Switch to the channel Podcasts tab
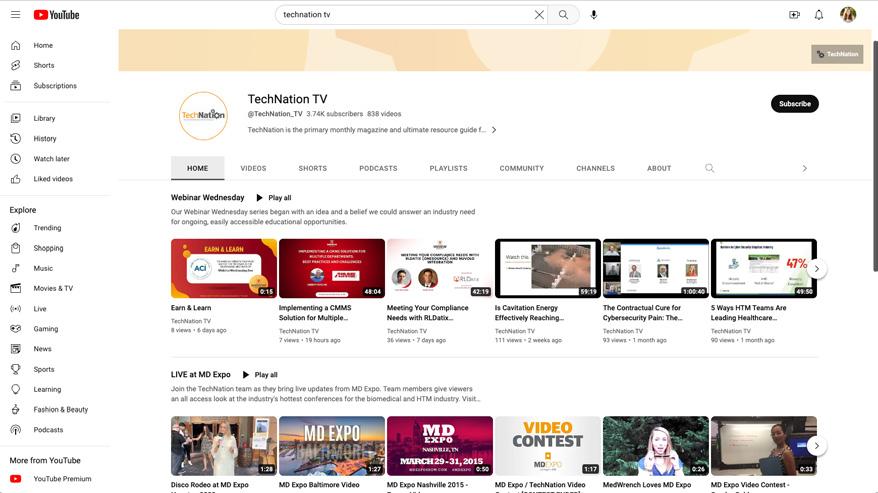The height and width of the screenshot is (493, 878). pyautogui.click(x=378, y=168)
